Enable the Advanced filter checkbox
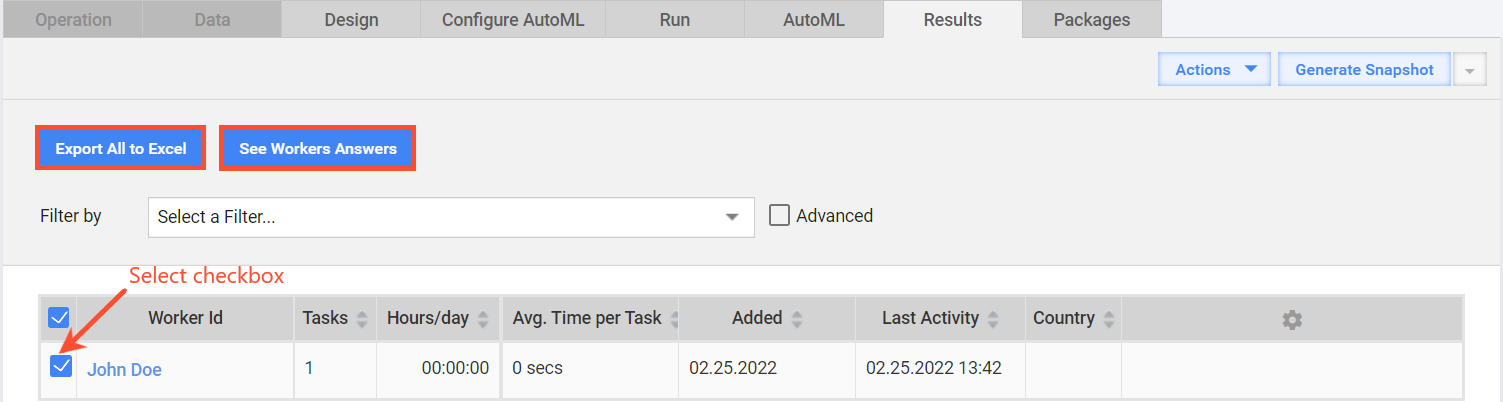Viewport: 1503px width, 402px height. click(x=779, y=215)
